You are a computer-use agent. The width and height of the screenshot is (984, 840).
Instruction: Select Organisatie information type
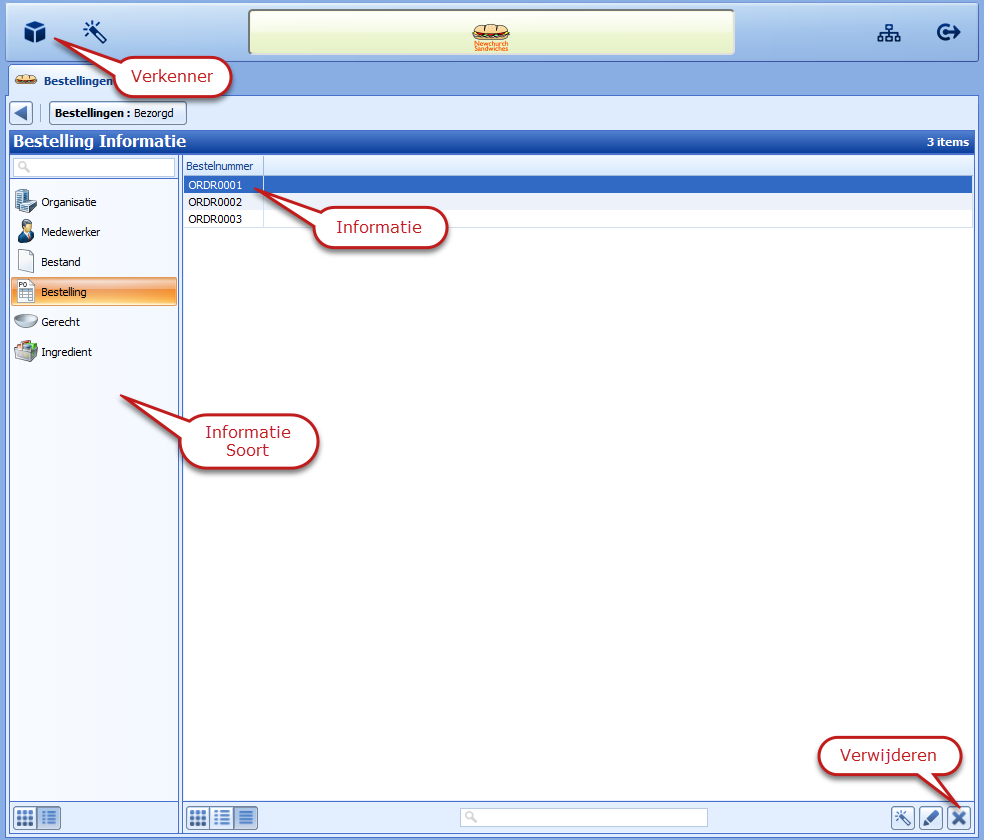94,202
